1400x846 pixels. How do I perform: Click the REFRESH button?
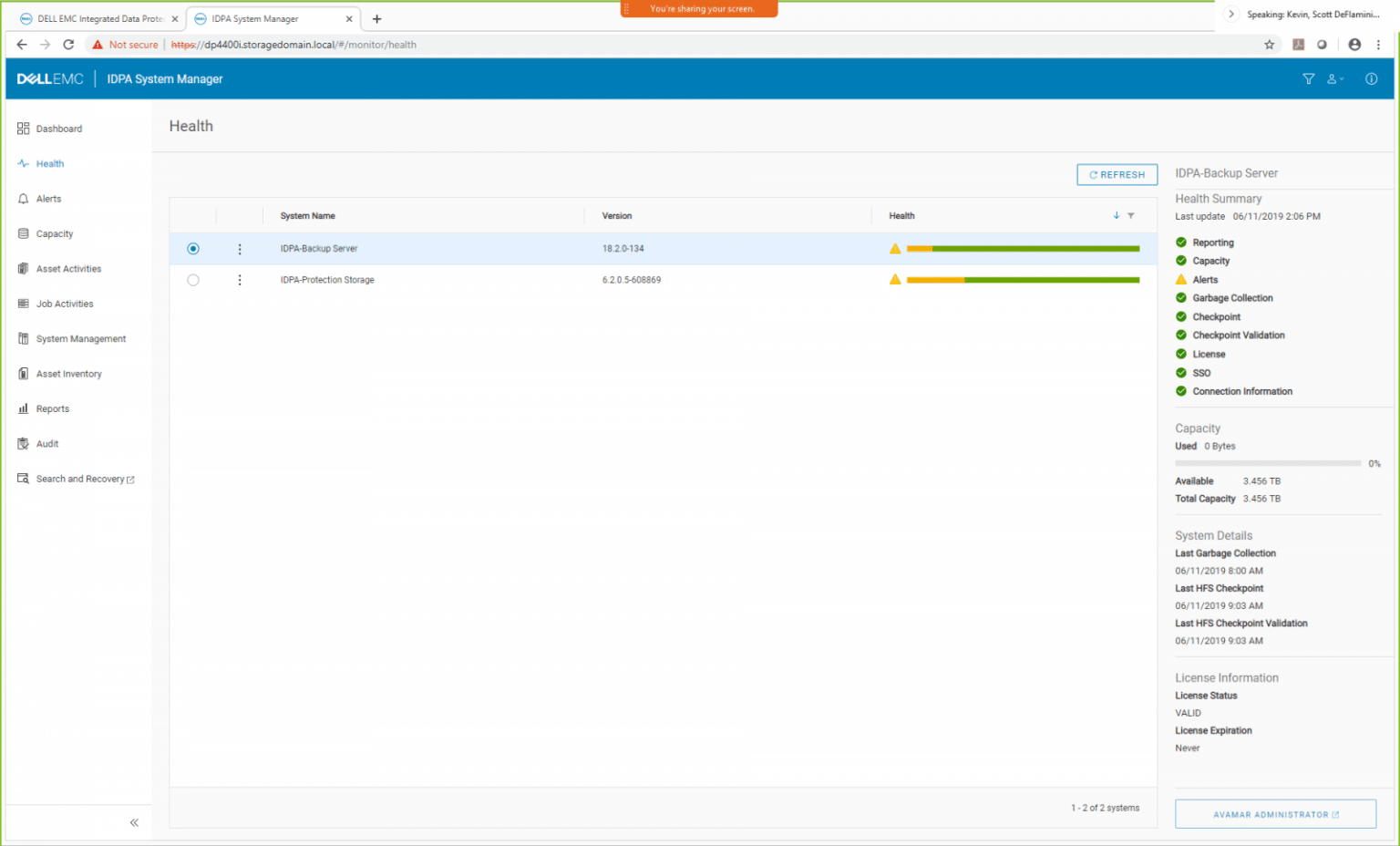coord(1117,175)
